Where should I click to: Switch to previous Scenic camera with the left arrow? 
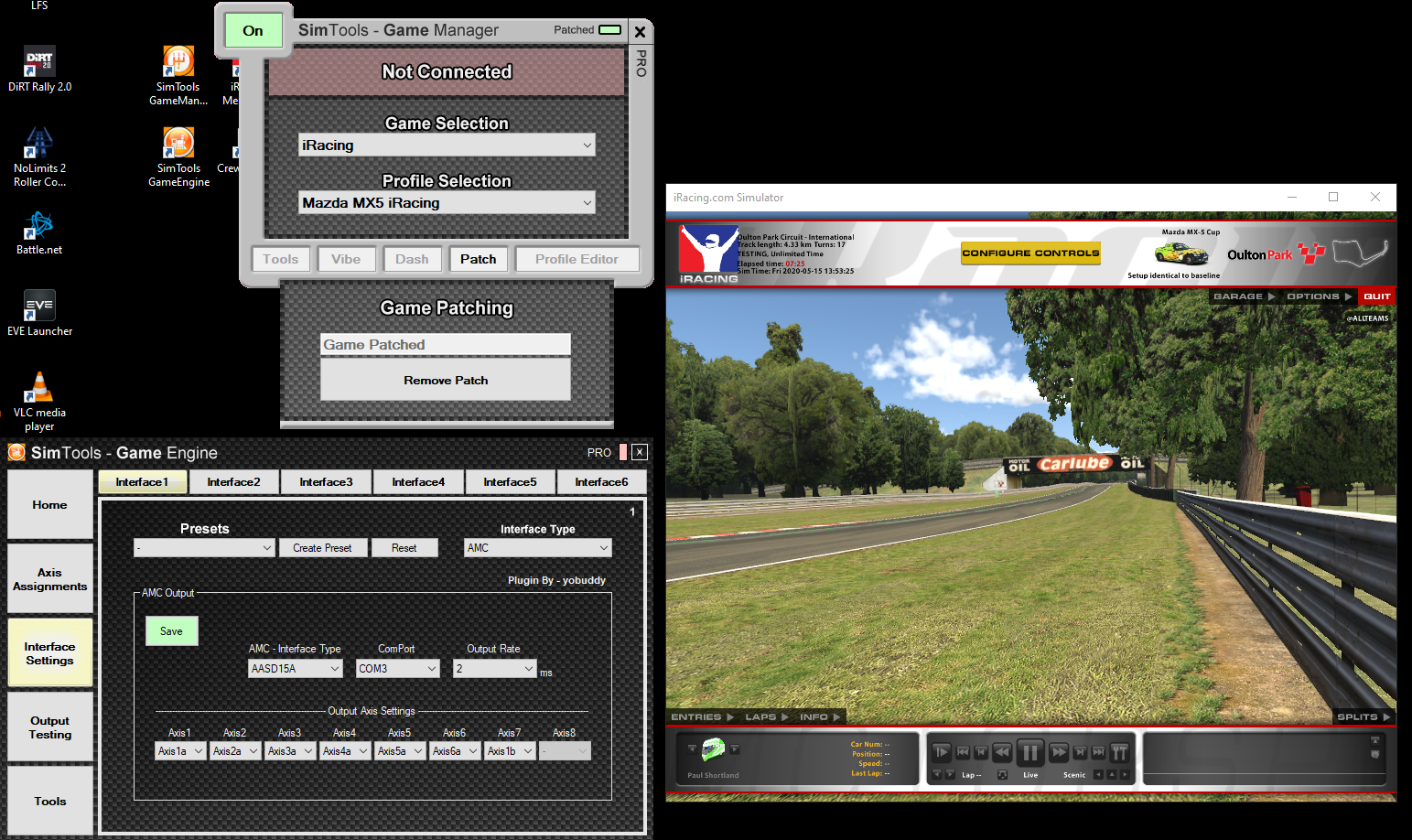pyautogui.click(x=1098, y=774)
